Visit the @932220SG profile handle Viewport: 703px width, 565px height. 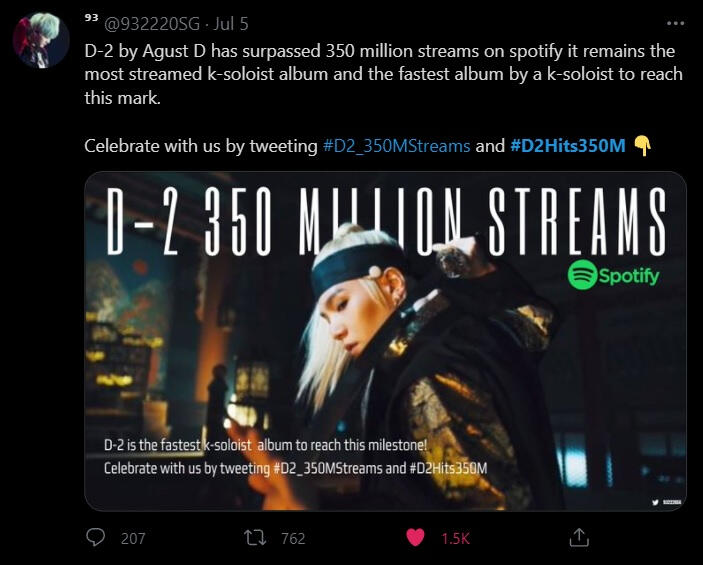coord(152,24)
